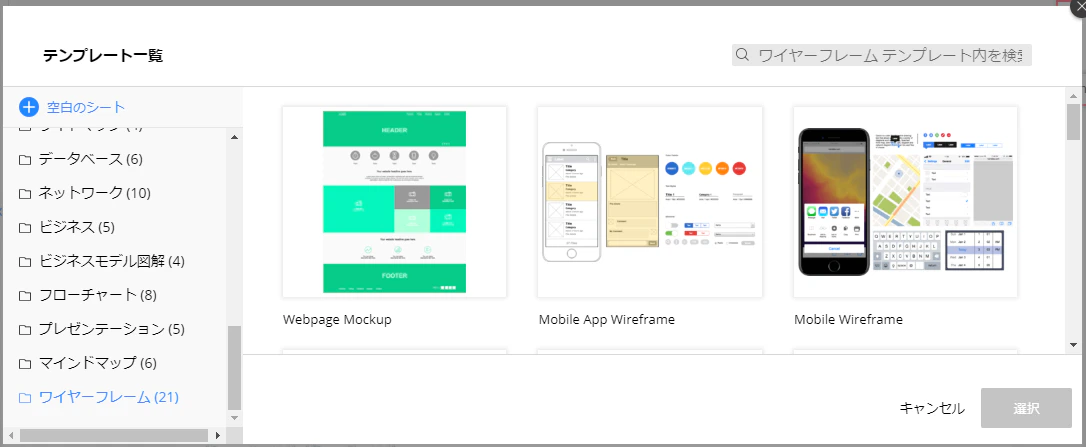Focus the template search field

pos(882,55)
